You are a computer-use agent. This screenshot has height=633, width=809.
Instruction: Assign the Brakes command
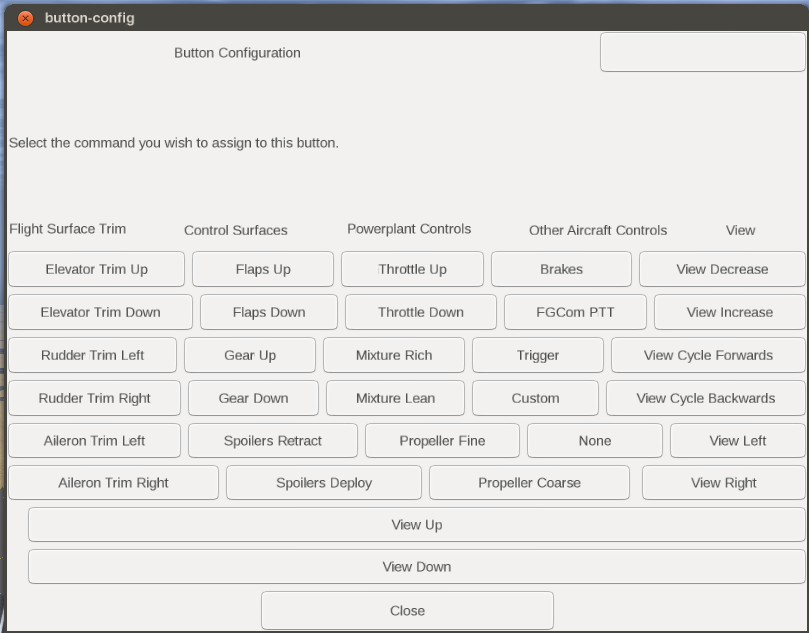(x=561, y=269)
